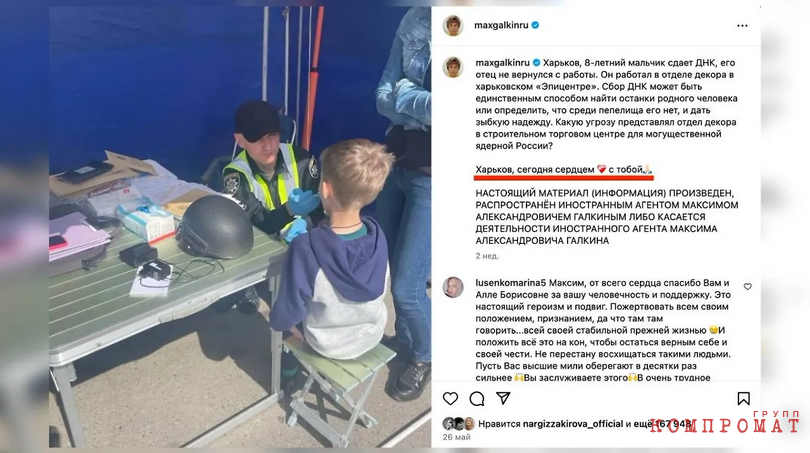Like the post with the heart icon

coord(450,398)
